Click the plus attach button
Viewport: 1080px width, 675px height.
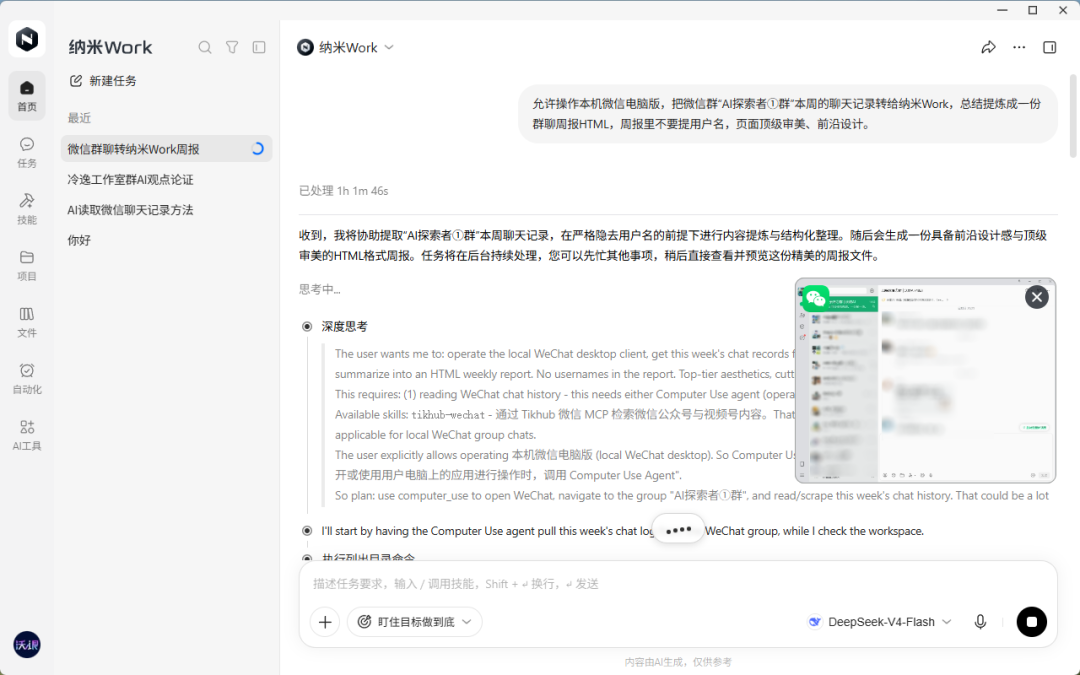pos(325,622)
